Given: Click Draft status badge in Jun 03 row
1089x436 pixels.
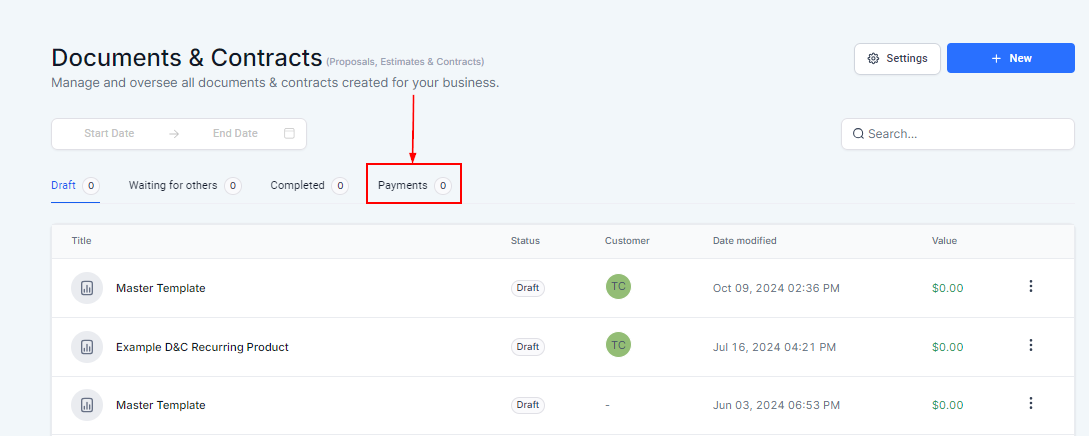Looking at the screenshot, I should coord(528,405).
